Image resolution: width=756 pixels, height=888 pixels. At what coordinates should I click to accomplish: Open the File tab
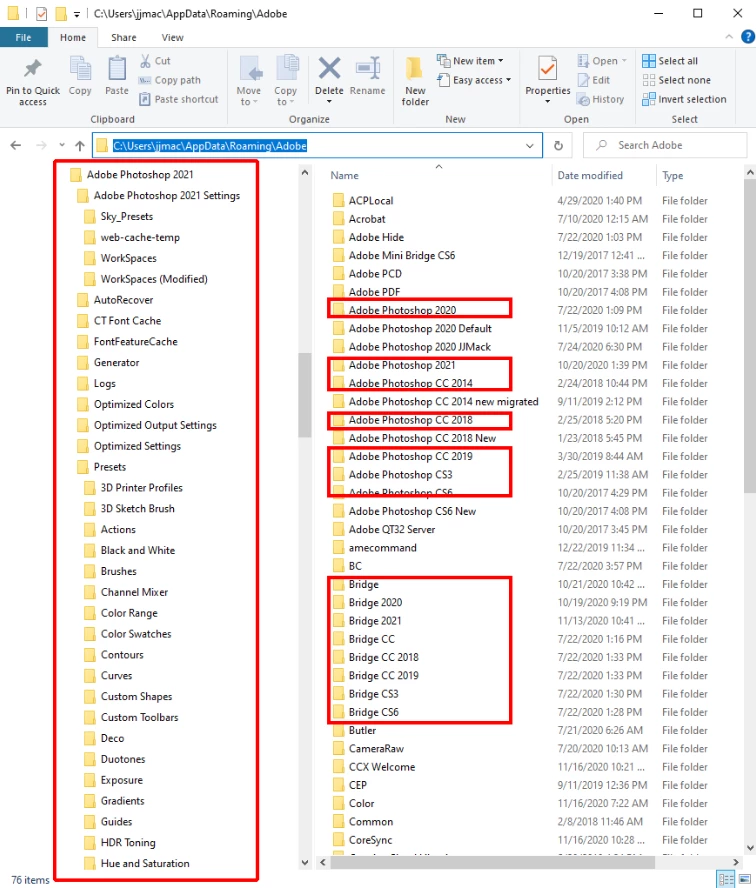[x=24, y=37]
